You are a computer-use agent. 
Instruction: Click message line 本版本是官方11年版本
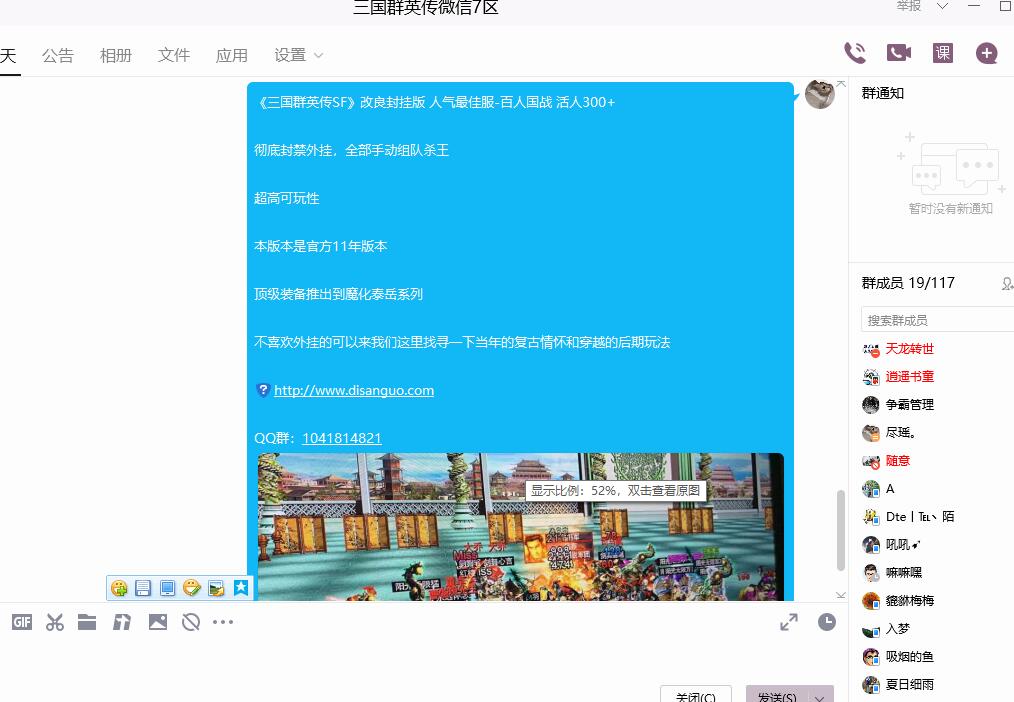321,246
